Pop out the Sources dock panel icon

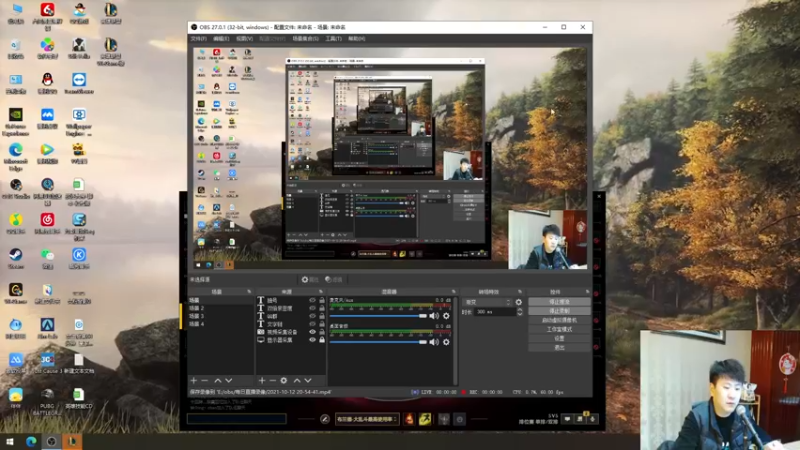click(x=321, y=292)
